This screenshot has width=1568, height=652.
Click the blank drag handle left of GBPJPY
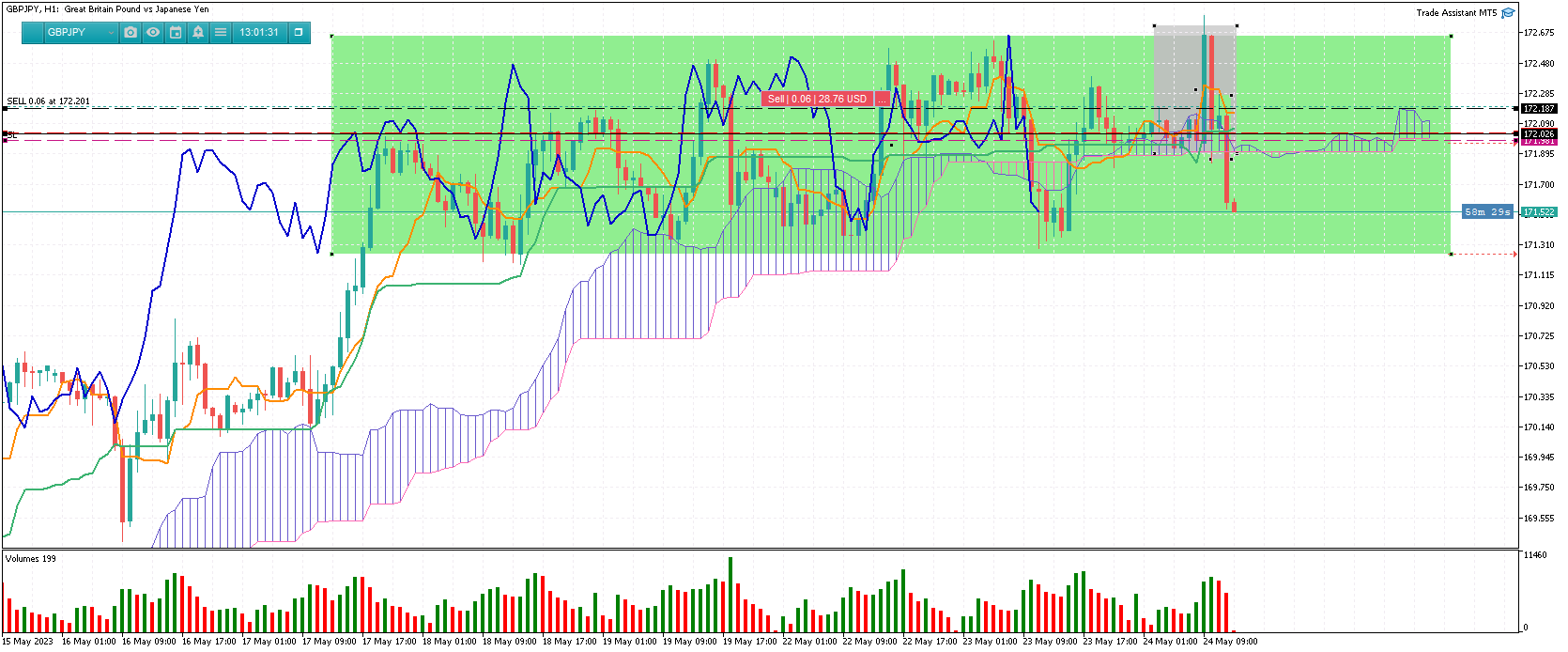point(32,32)
